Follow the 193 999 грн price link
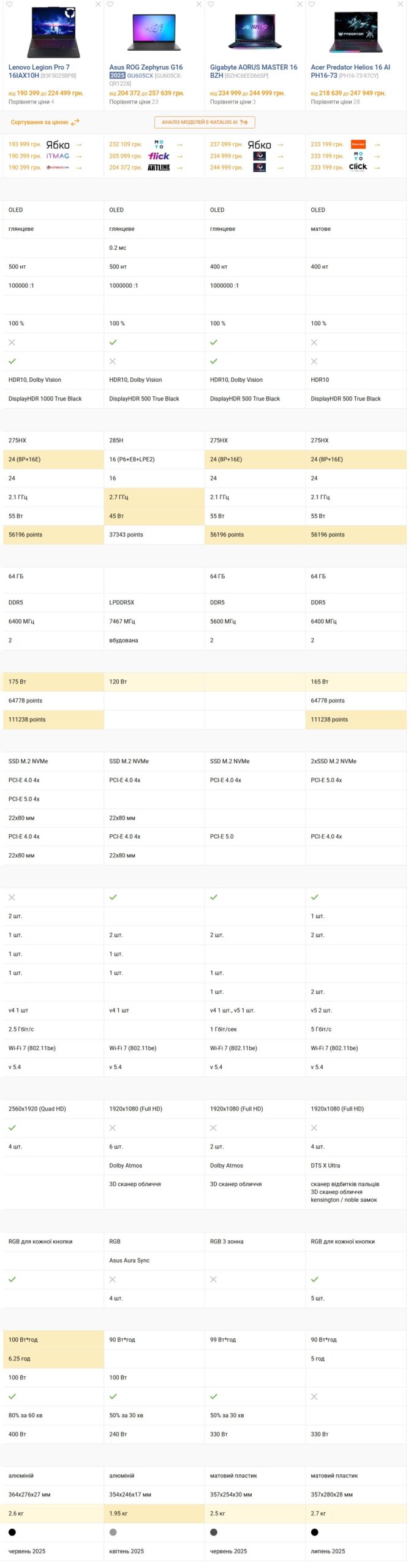The image size is (411, 1568). [x=25, y=145]
